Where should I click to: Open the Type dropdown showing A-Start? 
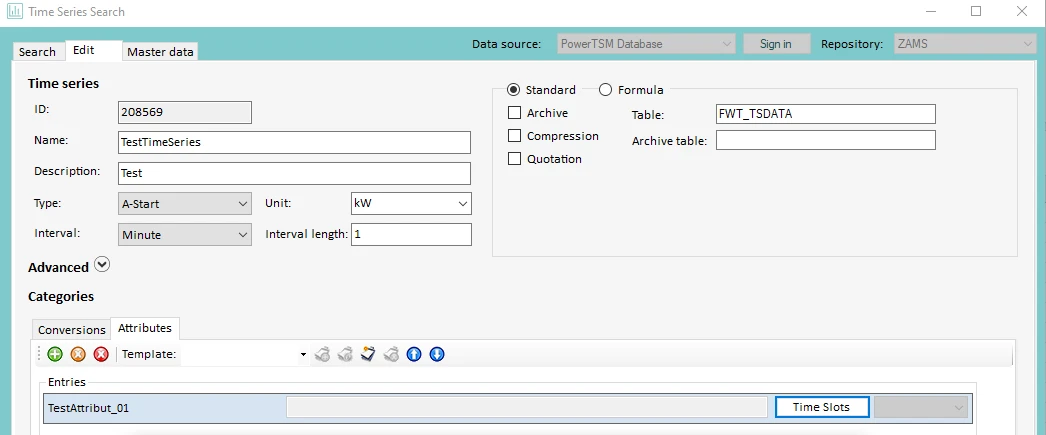pos(185,204)
